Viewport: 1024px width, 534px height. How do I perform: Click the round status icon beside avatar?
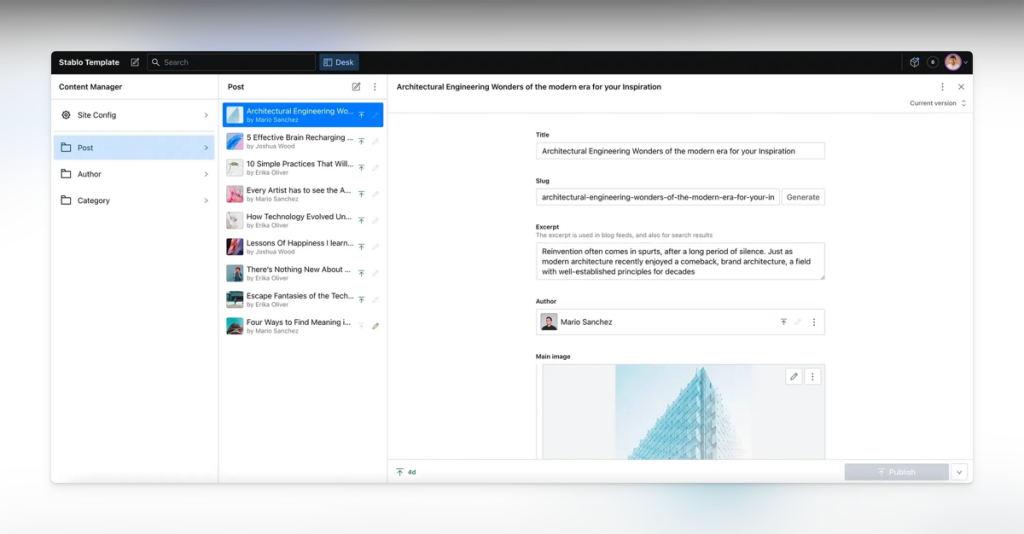(933, 63)
